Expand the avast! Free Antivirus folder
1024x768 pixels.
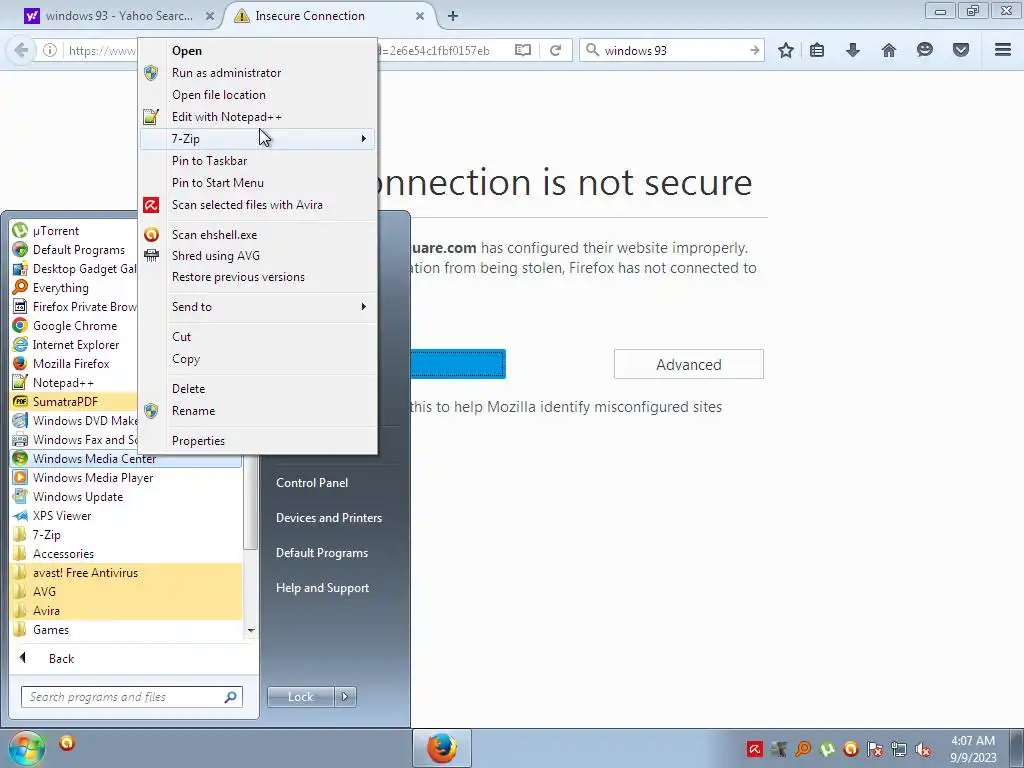(x=125, y=572)
